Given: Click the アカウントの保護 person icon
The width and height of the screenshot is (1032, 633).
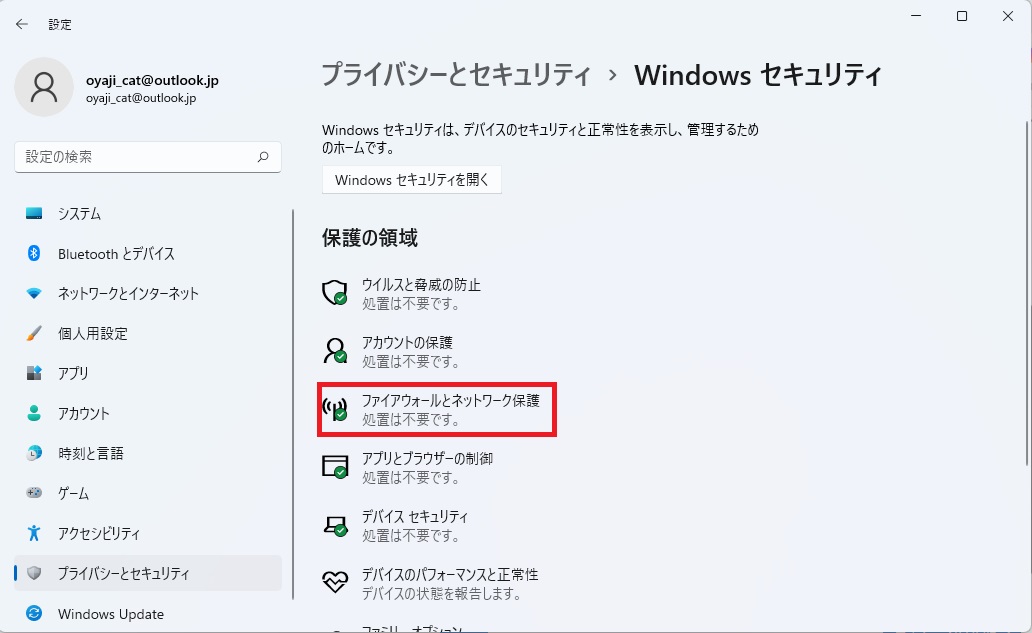Looking at the screenshot, I should click(335, 351).
